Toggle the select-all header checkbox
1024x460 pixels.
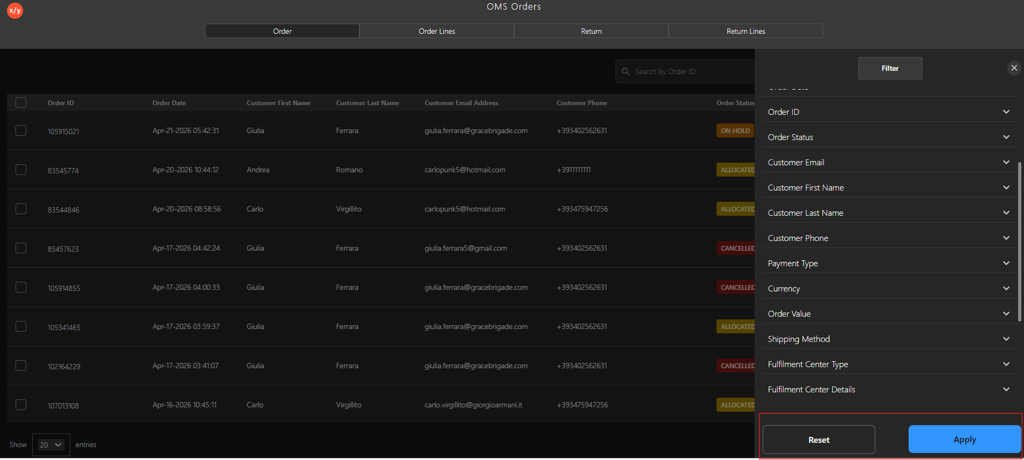pos(21,103)
